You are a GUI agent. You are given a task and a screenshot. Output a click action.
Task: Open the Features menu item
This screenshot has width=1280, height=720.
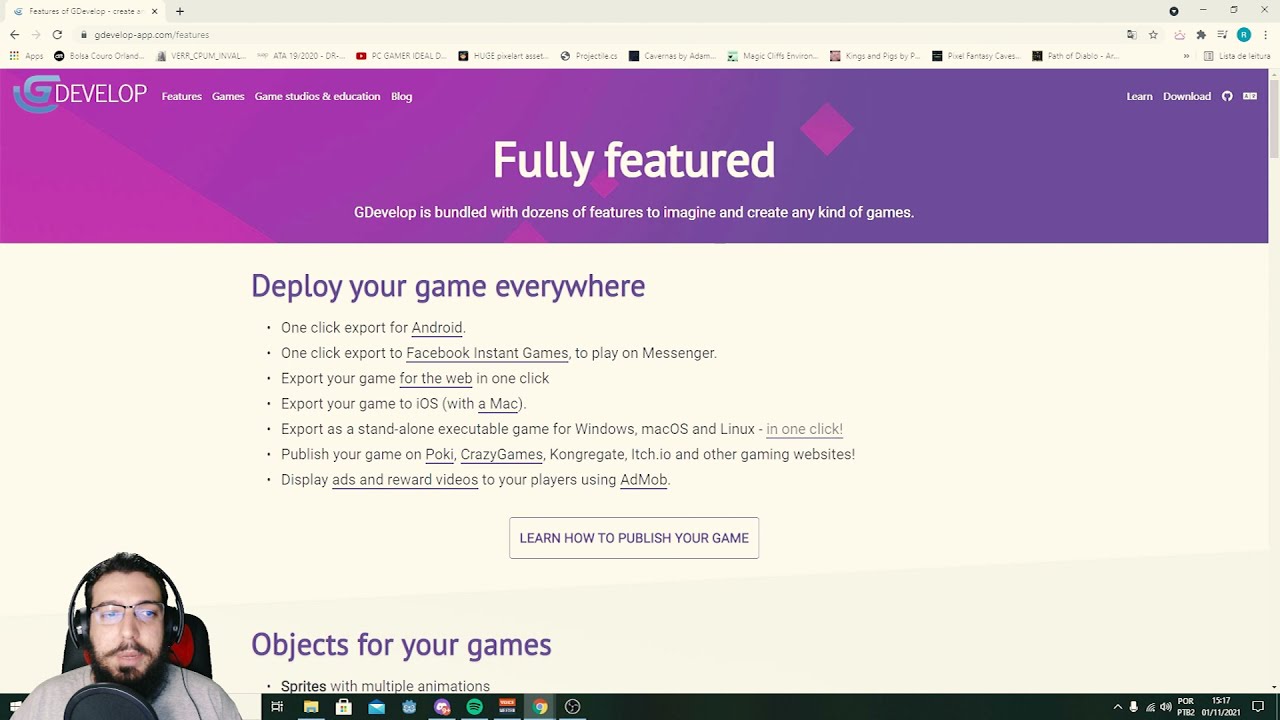pyautogui.click(x=182, y=96)
